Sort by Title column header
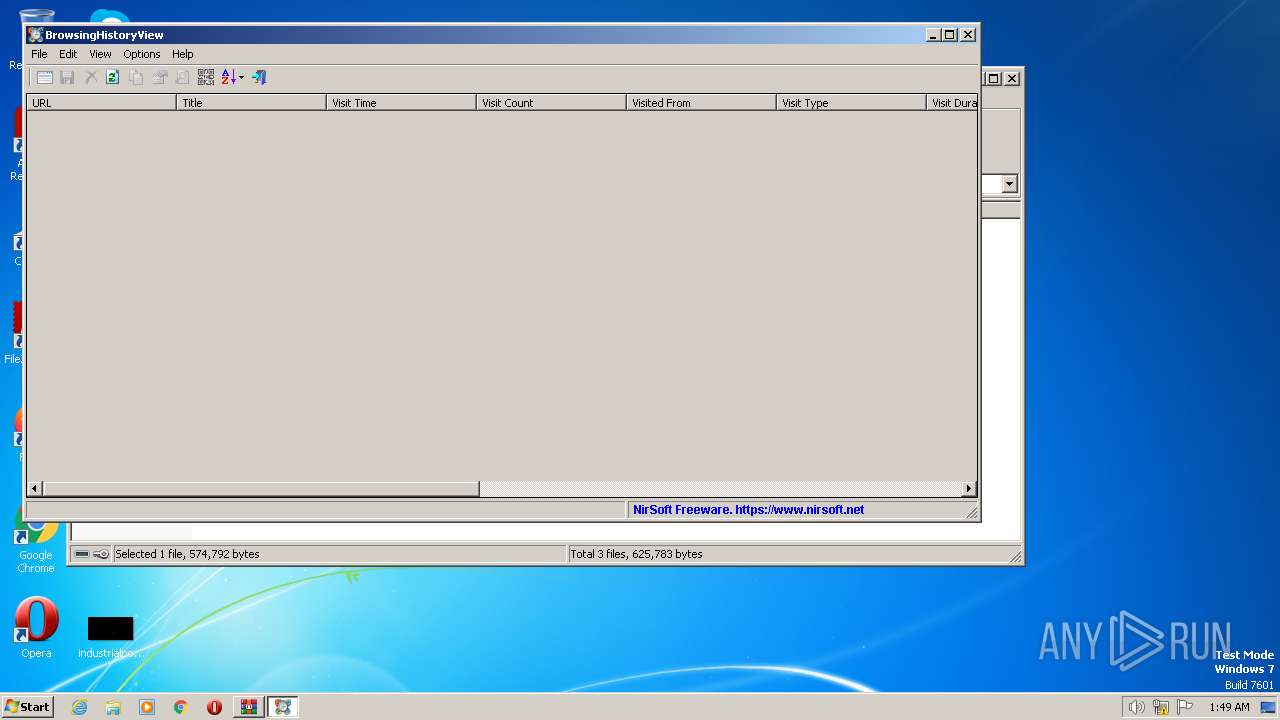This screenshot has height=720, width=1280. pyautogui.click(x=251, y=102)
